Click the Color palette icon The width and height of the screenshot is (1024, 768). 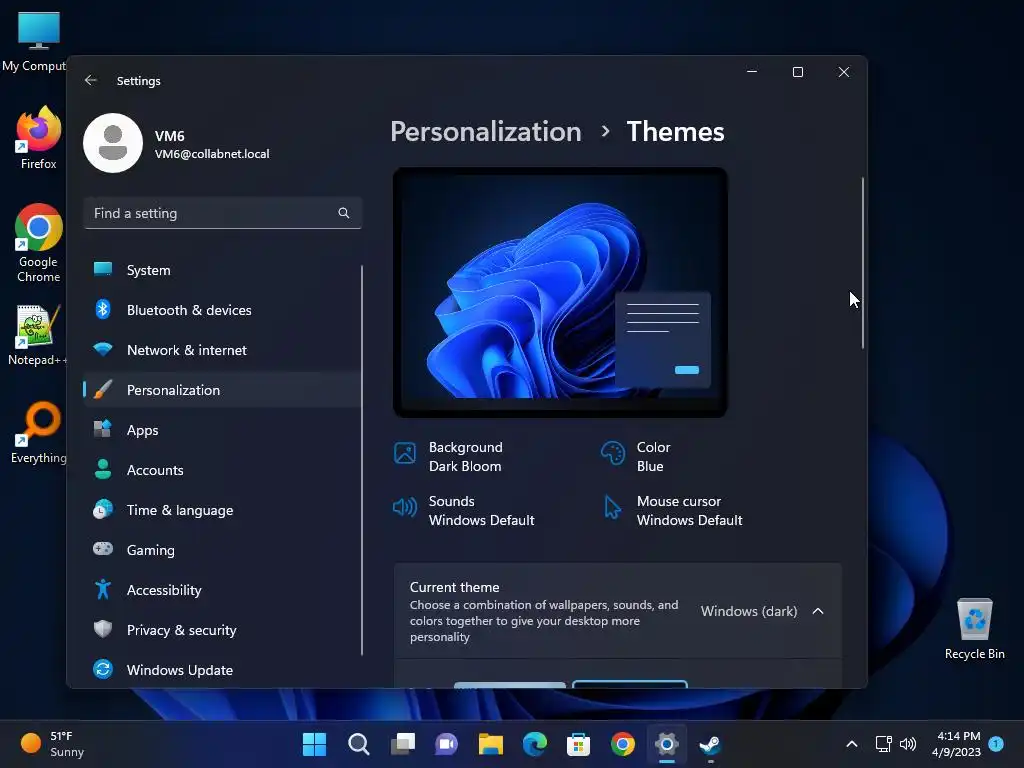[x=613, y=453]
